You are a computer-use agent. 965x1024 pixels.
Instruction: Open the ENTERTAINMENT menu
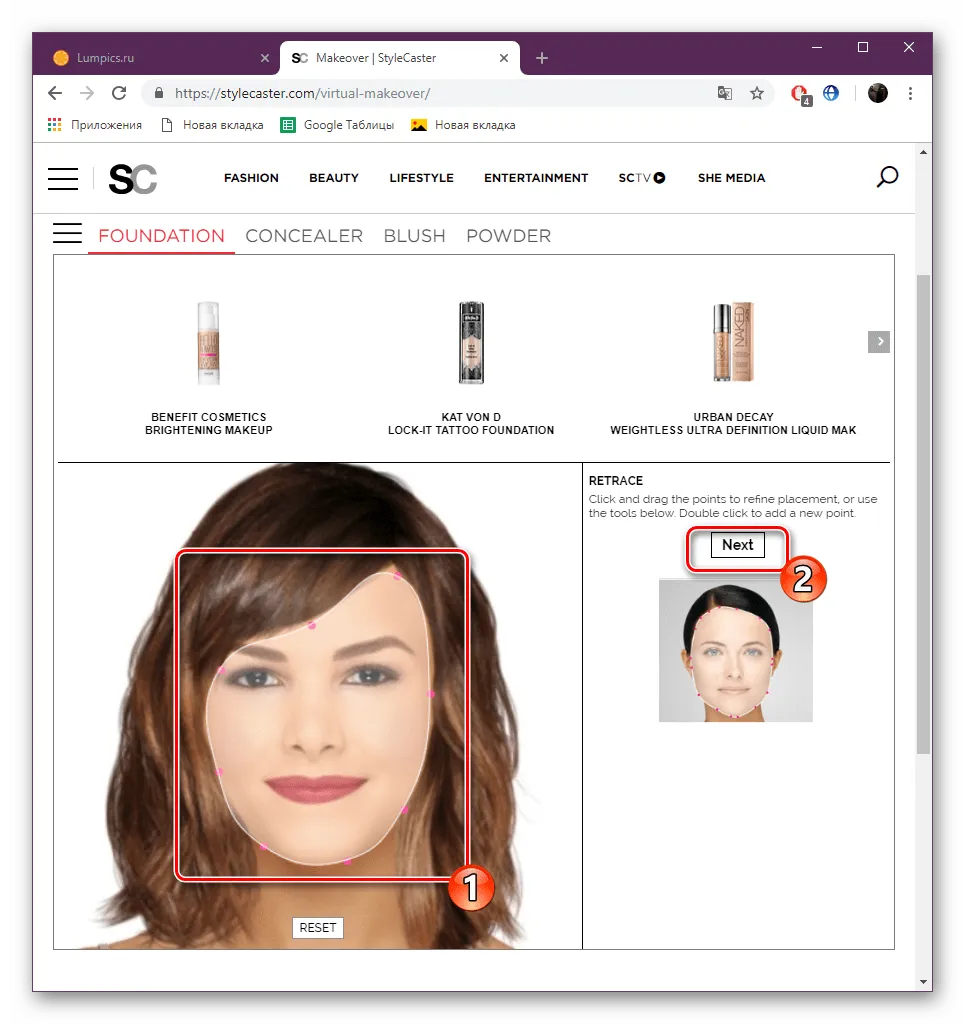536,178
